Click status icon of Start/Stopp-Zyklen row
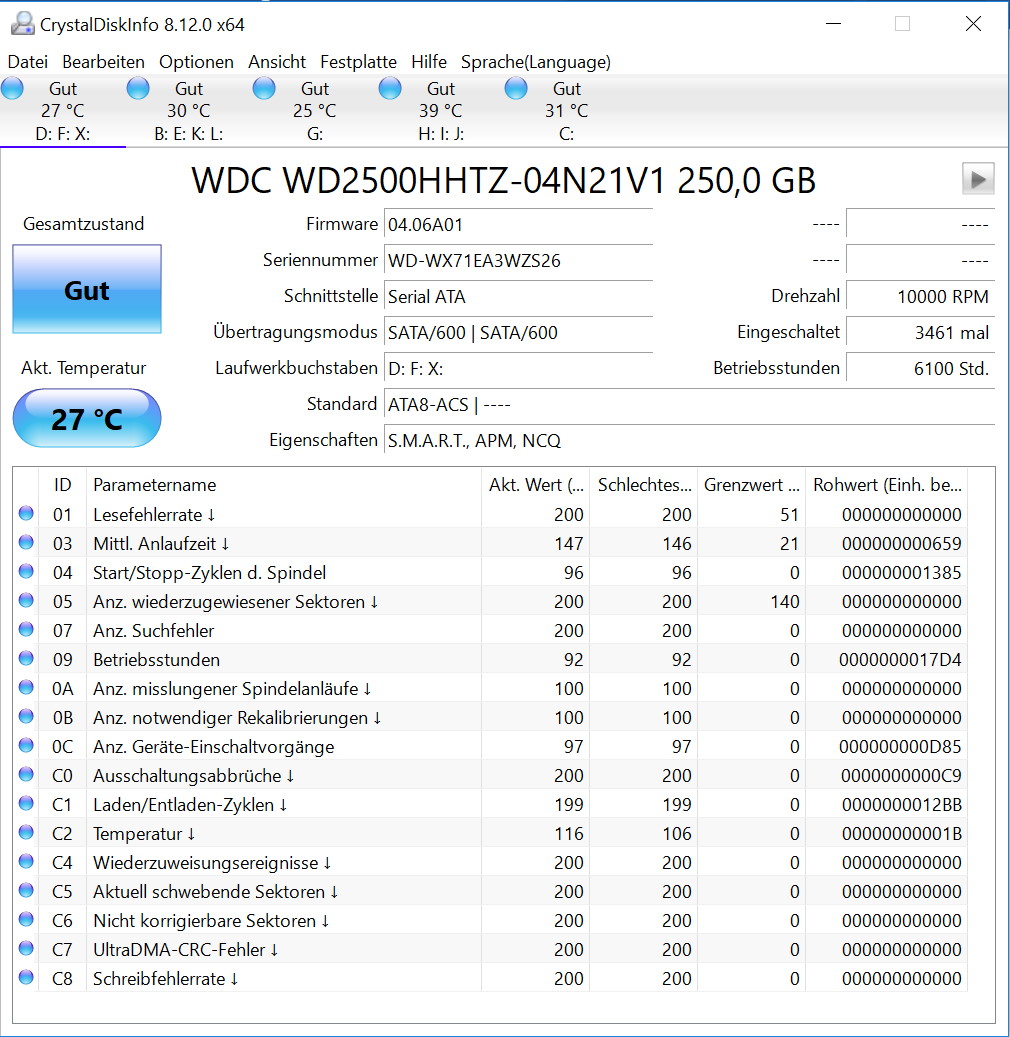This screenshot has width=1010, height=1037. [x=26, y=571]
